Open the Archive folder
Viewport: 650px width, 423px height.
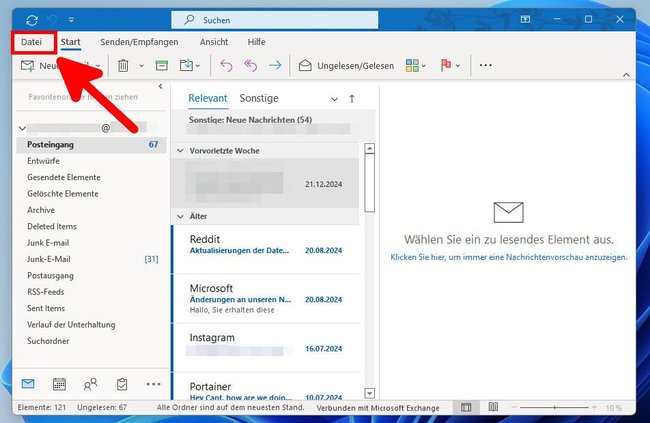tap(41, 210)
